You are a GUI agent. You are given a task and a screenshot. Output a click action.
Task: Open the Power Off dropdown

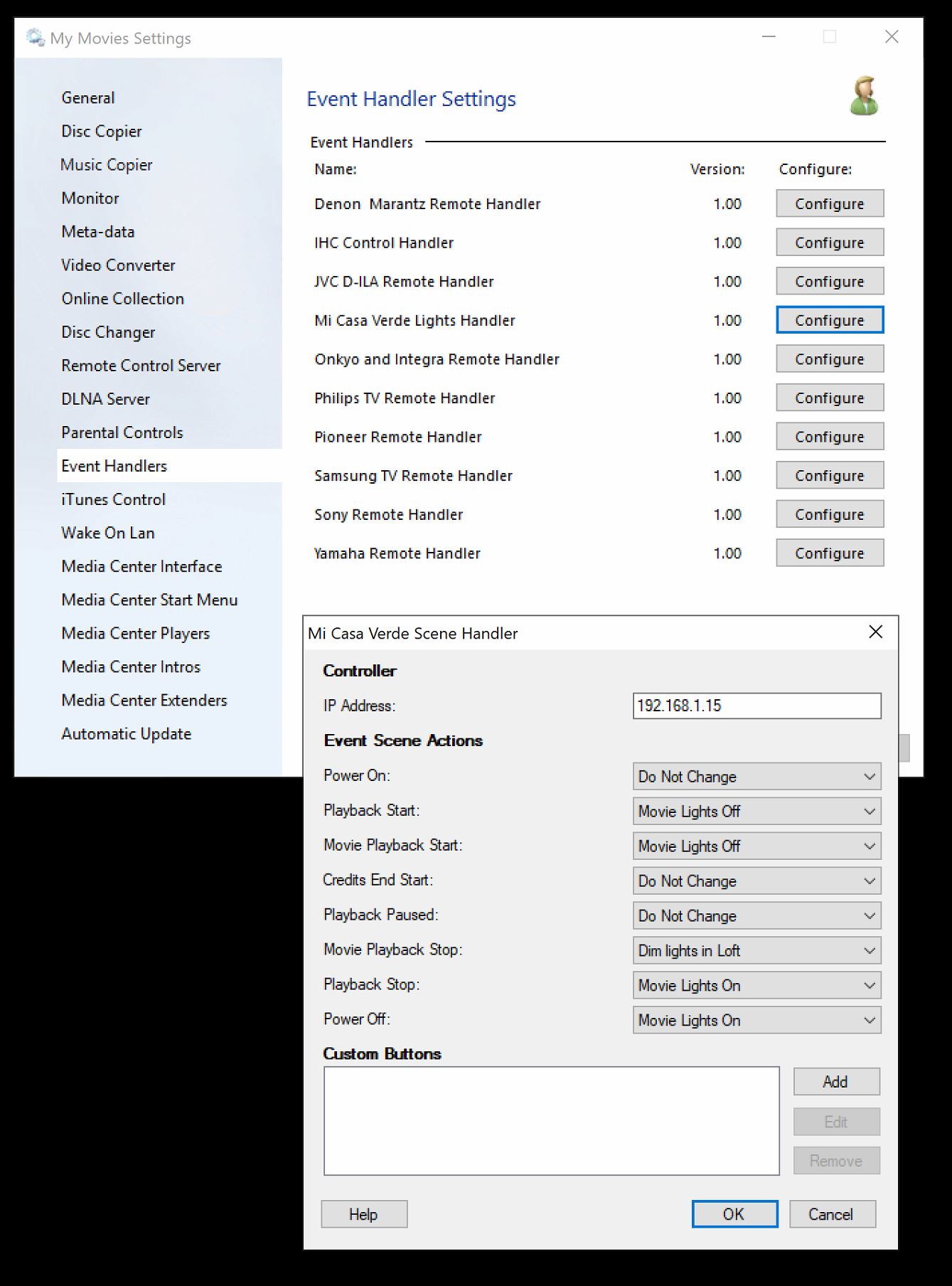[756, 1021]
